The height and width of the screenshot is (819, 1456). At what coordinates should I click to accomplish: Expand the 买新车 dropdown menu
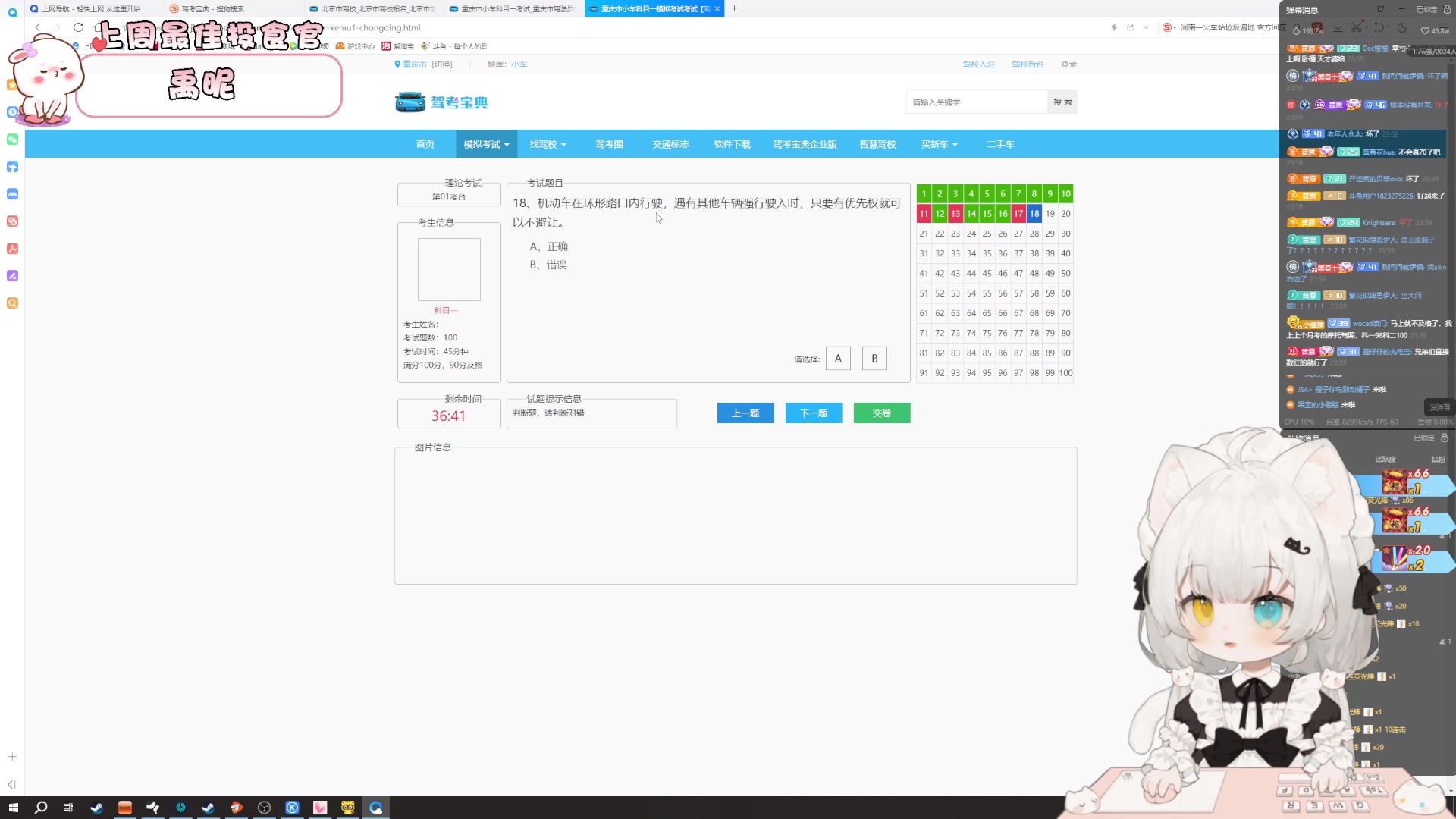939,144
